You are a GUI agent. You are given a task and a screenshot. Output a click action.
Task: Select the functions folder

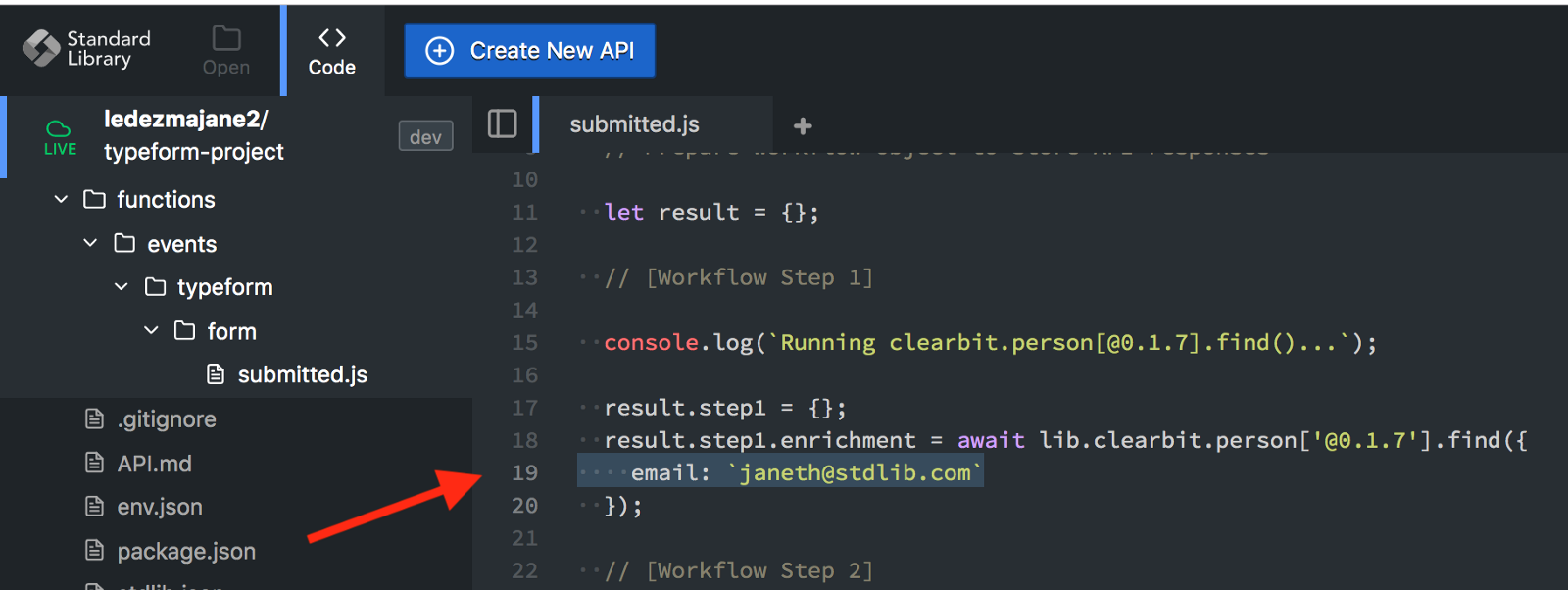[166, 200]
